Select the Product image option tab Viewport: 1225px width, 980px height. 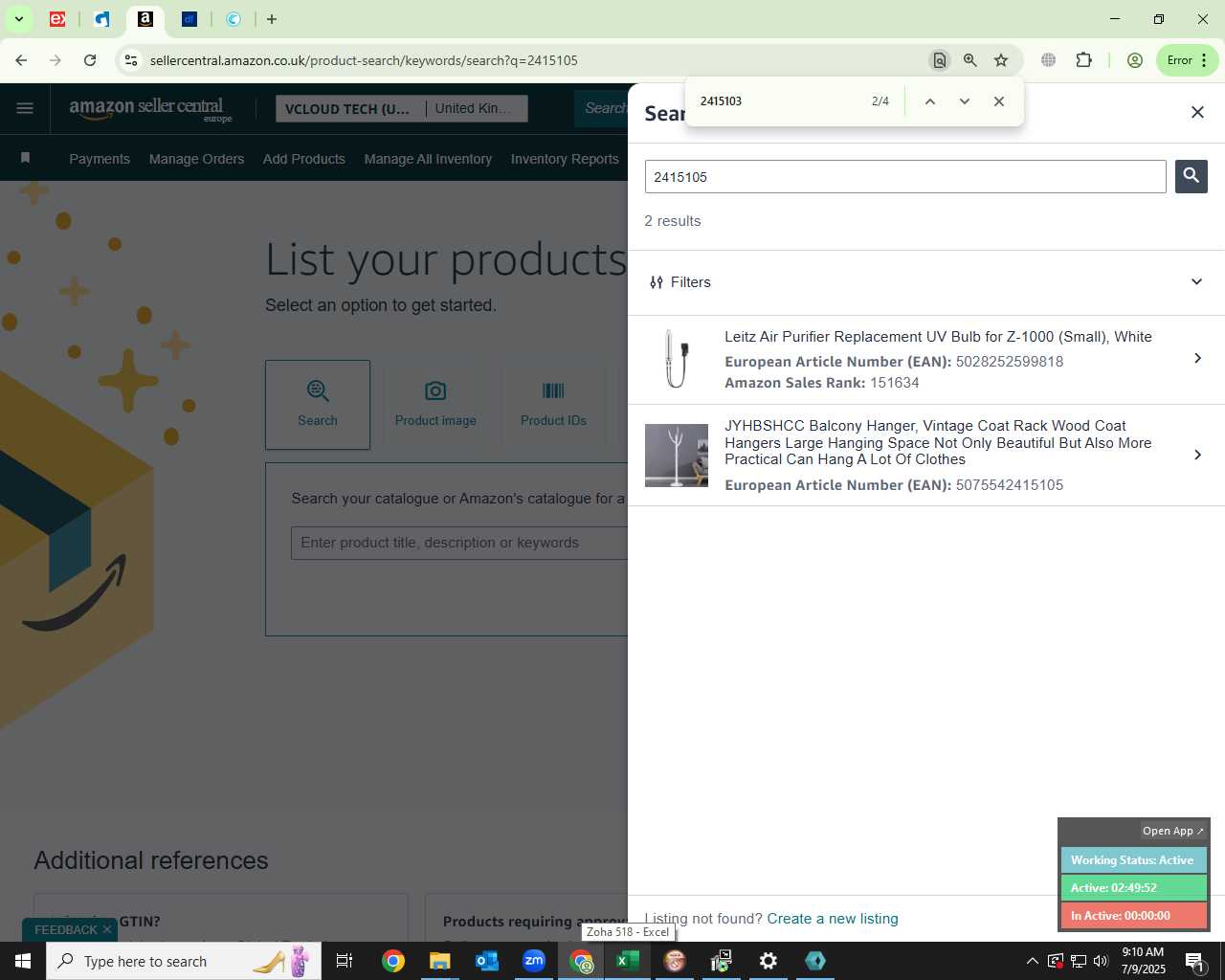(x=435, y=405)
